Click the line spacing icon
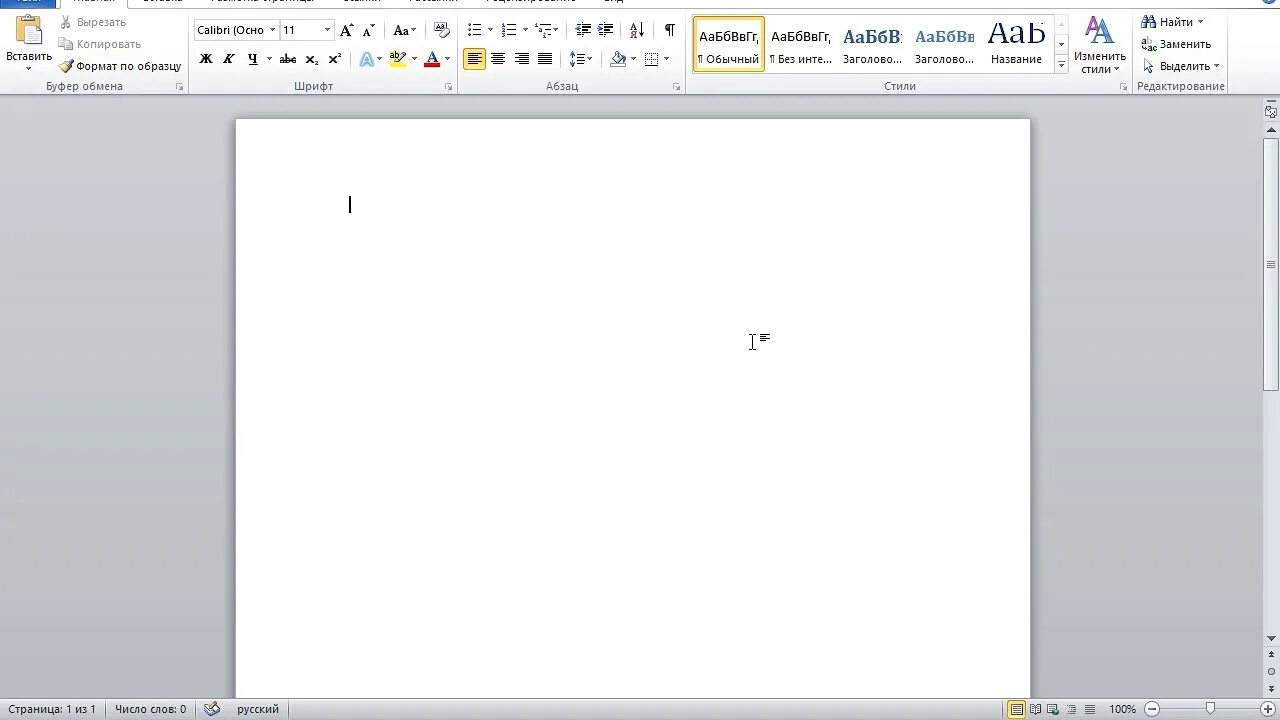The height and width of the screenshot is (720, 1280). pos(577,59)
